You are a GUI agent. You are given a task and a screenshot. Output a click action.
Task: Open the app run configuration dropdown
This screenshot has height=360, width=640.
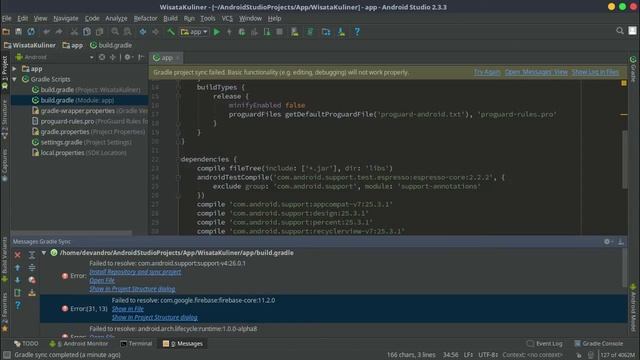click(x=194, y=32)
